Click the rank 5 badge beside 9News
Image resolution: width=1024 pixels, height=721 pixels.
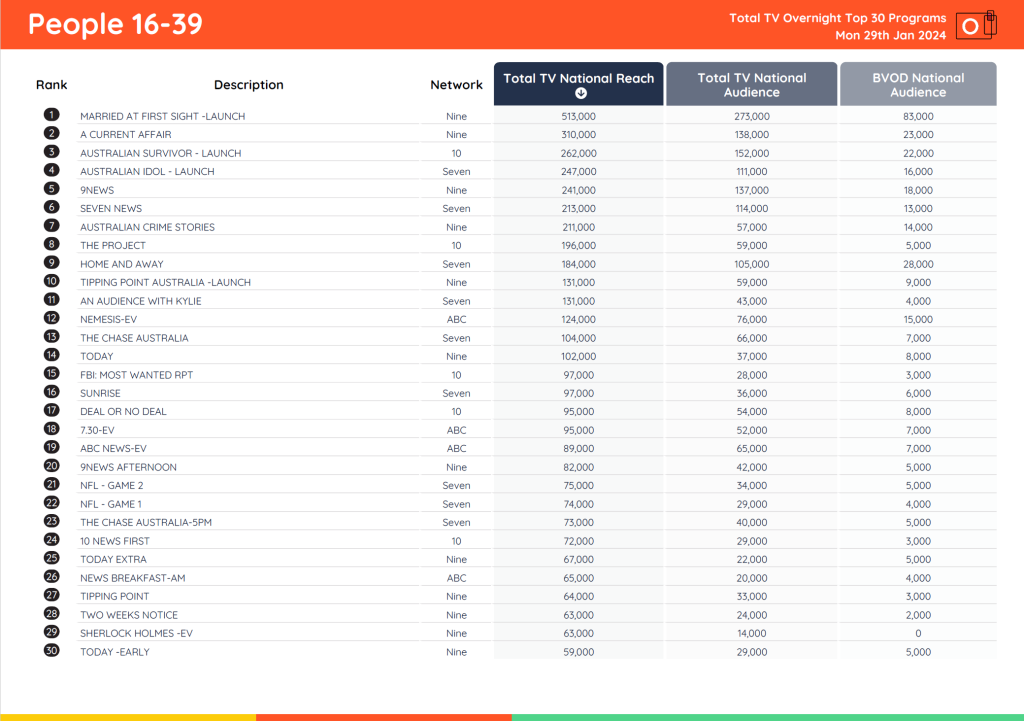coord(51,190)
